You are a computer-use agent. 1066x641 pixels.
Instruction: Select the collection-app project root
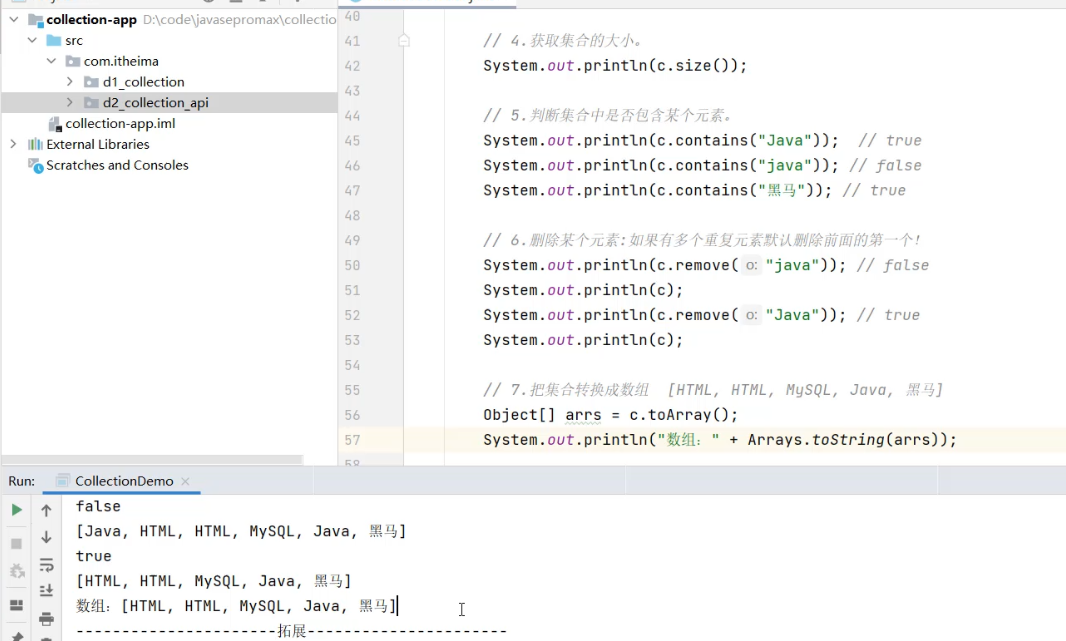click(x=91, y=20)
